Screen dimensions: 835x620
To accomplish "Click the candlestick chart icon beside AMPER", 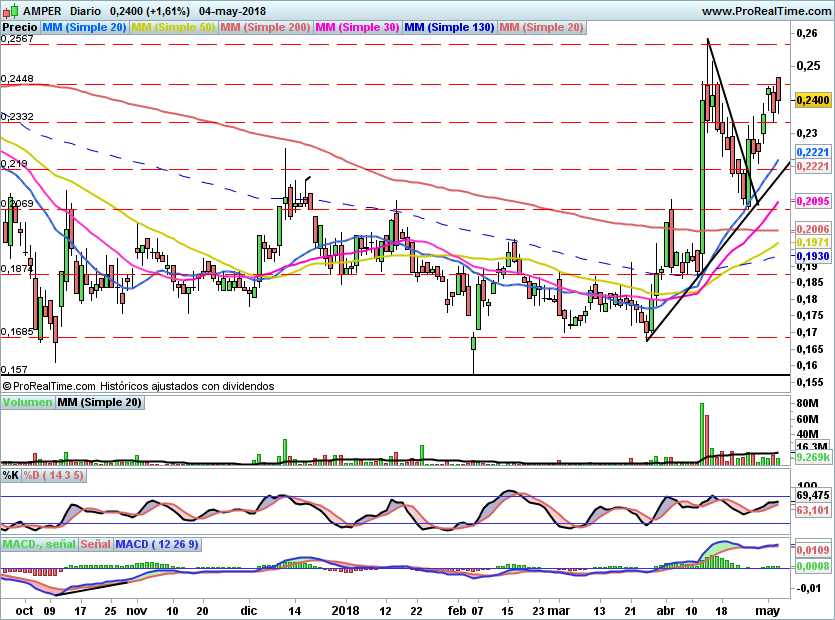I will [x=10, y=10].
